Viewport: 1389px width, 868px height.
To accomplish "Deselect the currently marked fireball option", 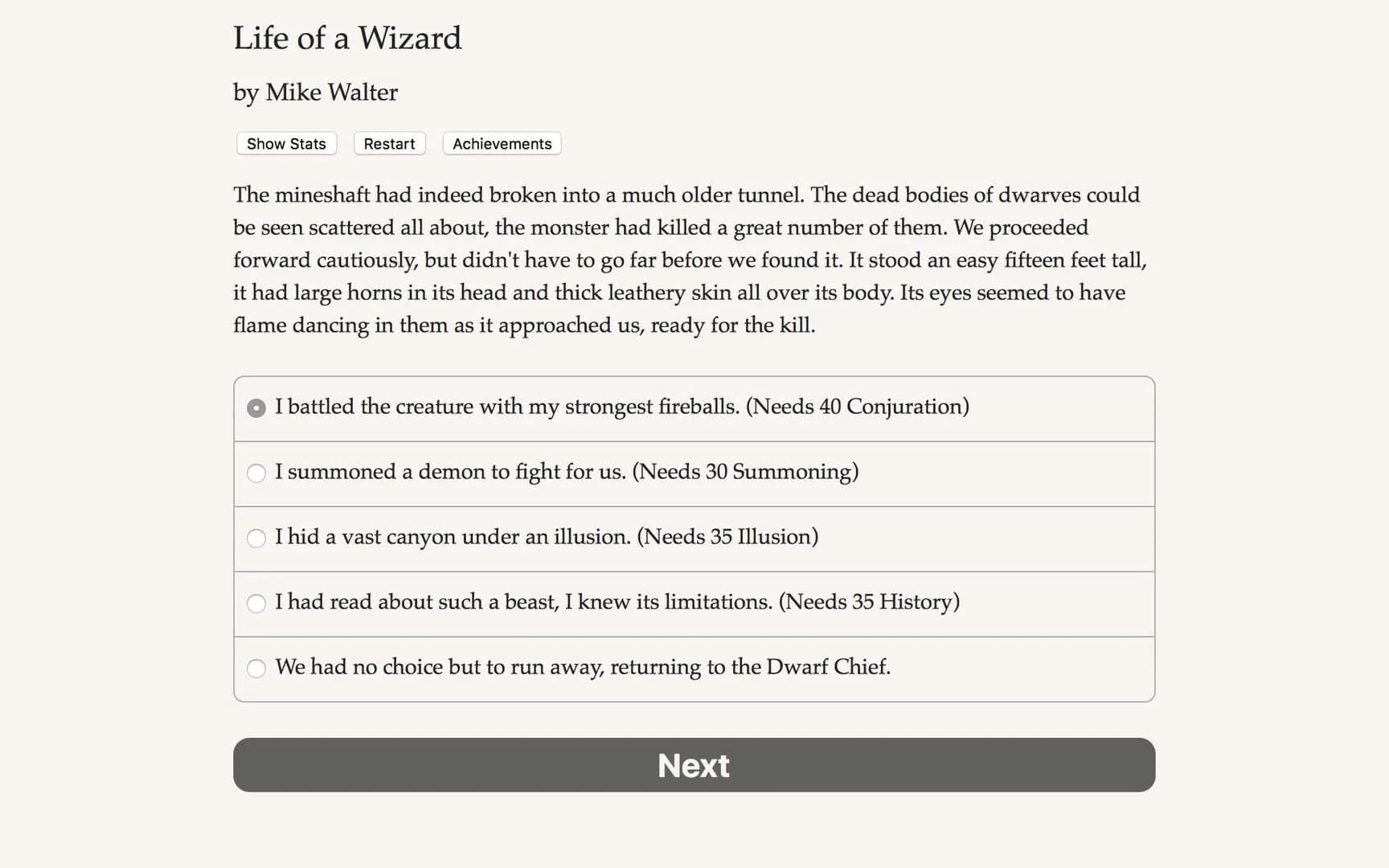I will [256, 407].
